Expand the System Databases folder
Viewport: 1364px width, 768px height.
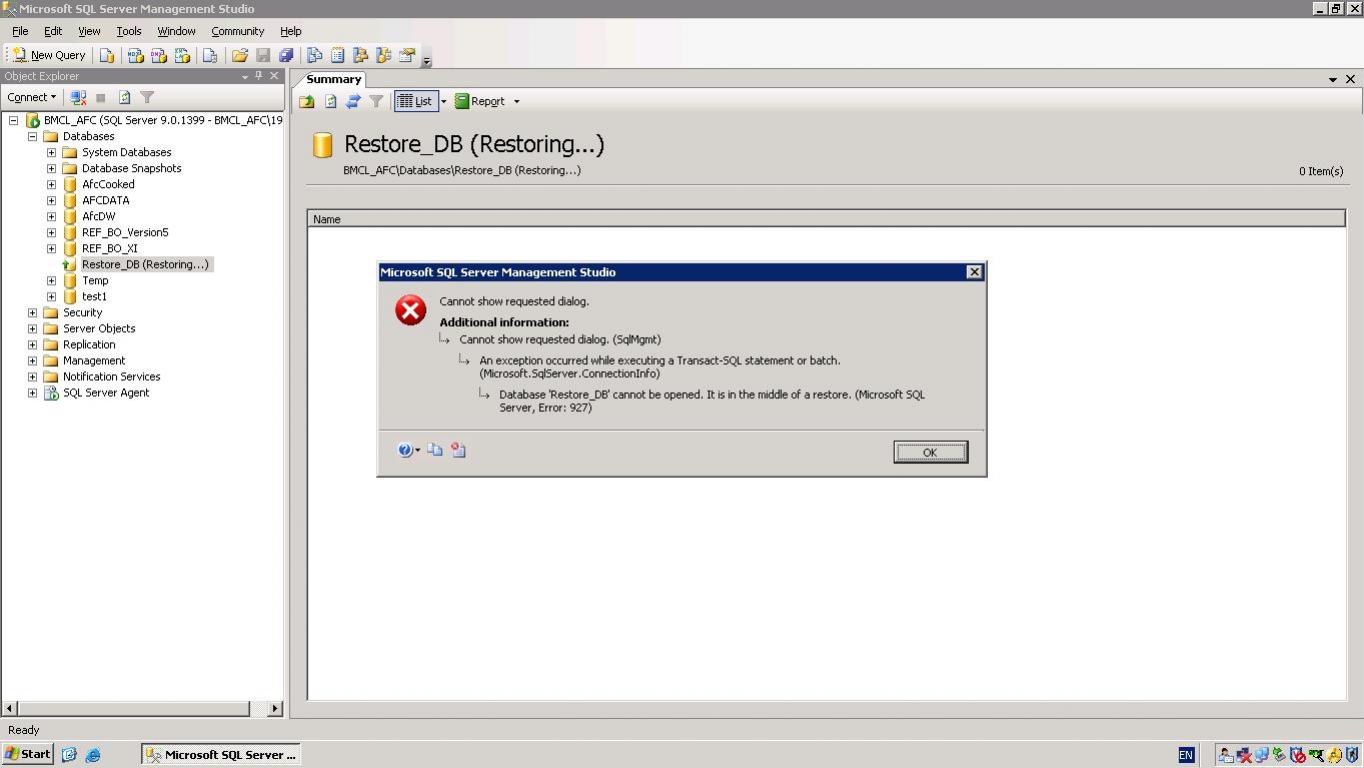pos(51,152)
